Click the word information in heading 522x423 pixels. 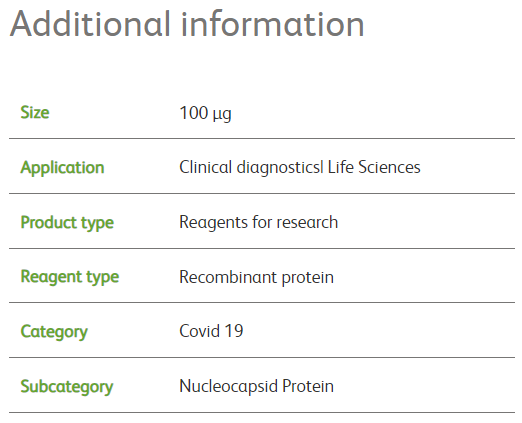point(273,24)
